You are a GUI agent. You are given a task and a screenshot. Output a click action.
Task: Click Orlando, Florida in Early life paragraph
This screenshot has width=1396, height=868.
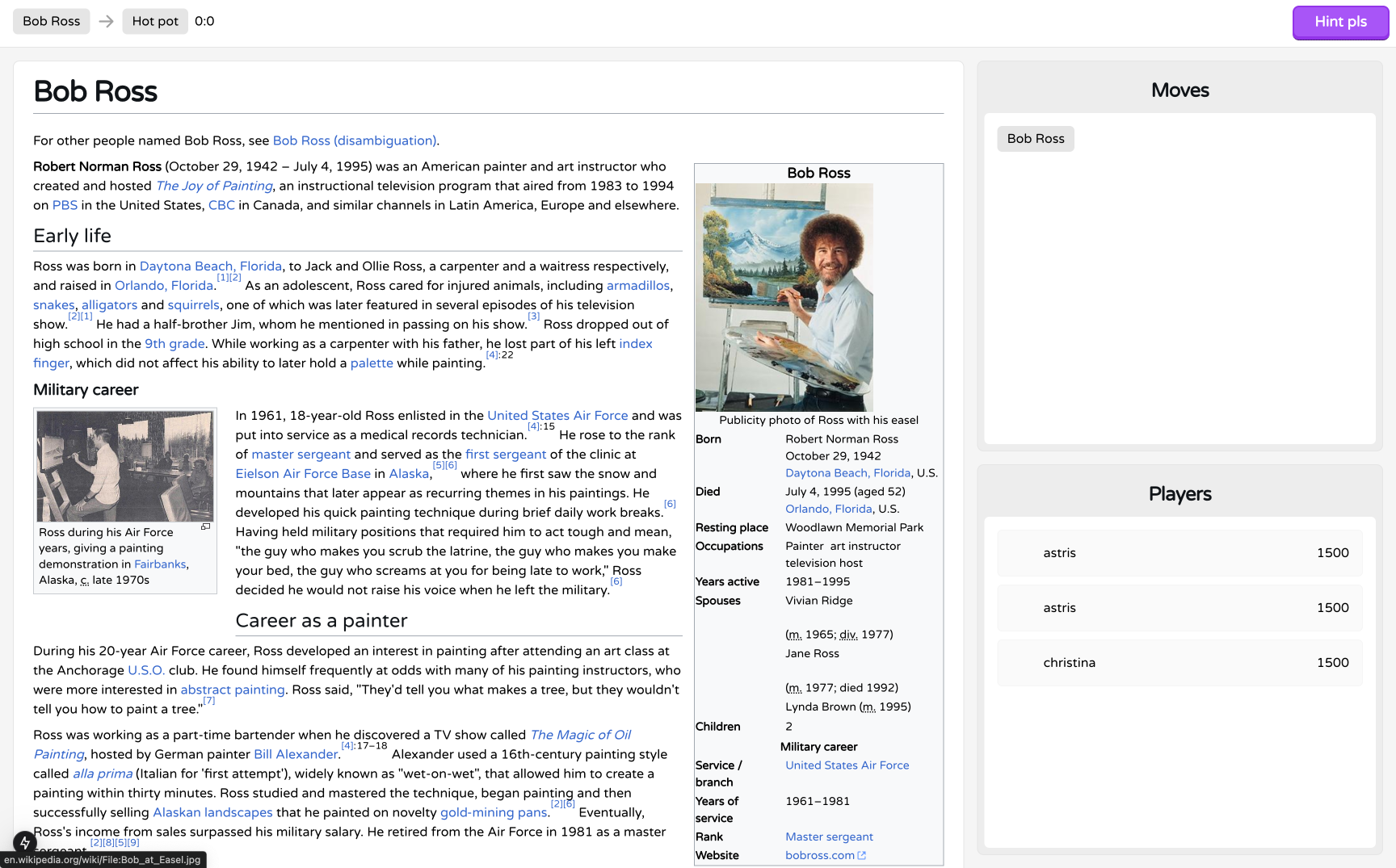(164, 286)
